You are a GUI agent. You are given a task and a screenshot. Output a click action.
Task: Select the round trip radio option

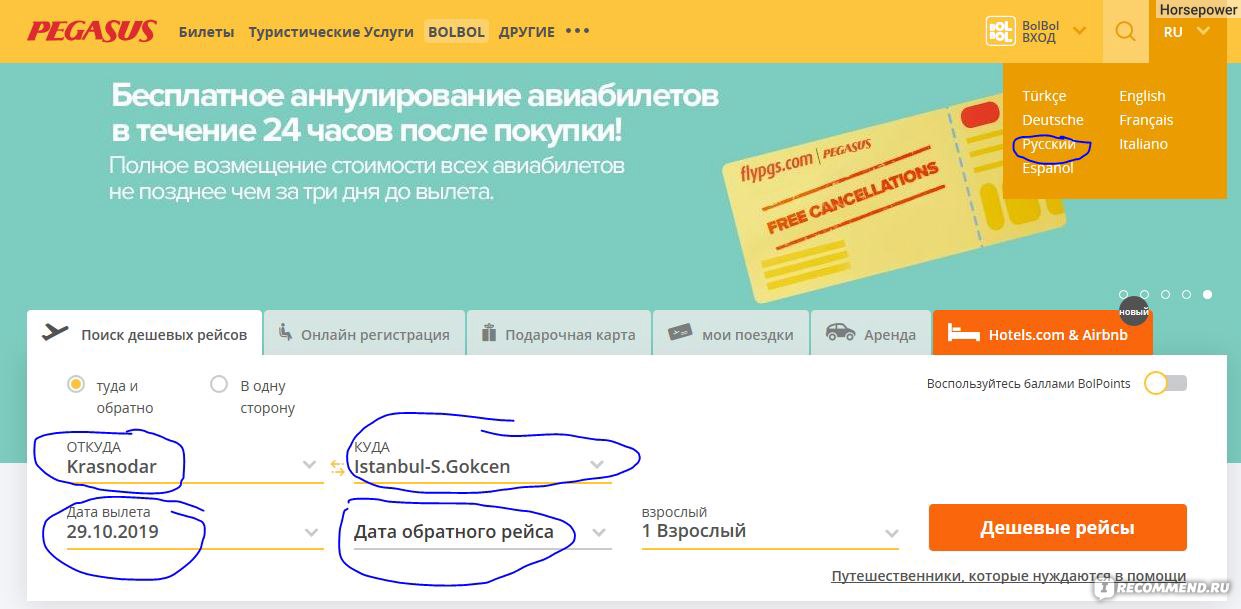75,384
